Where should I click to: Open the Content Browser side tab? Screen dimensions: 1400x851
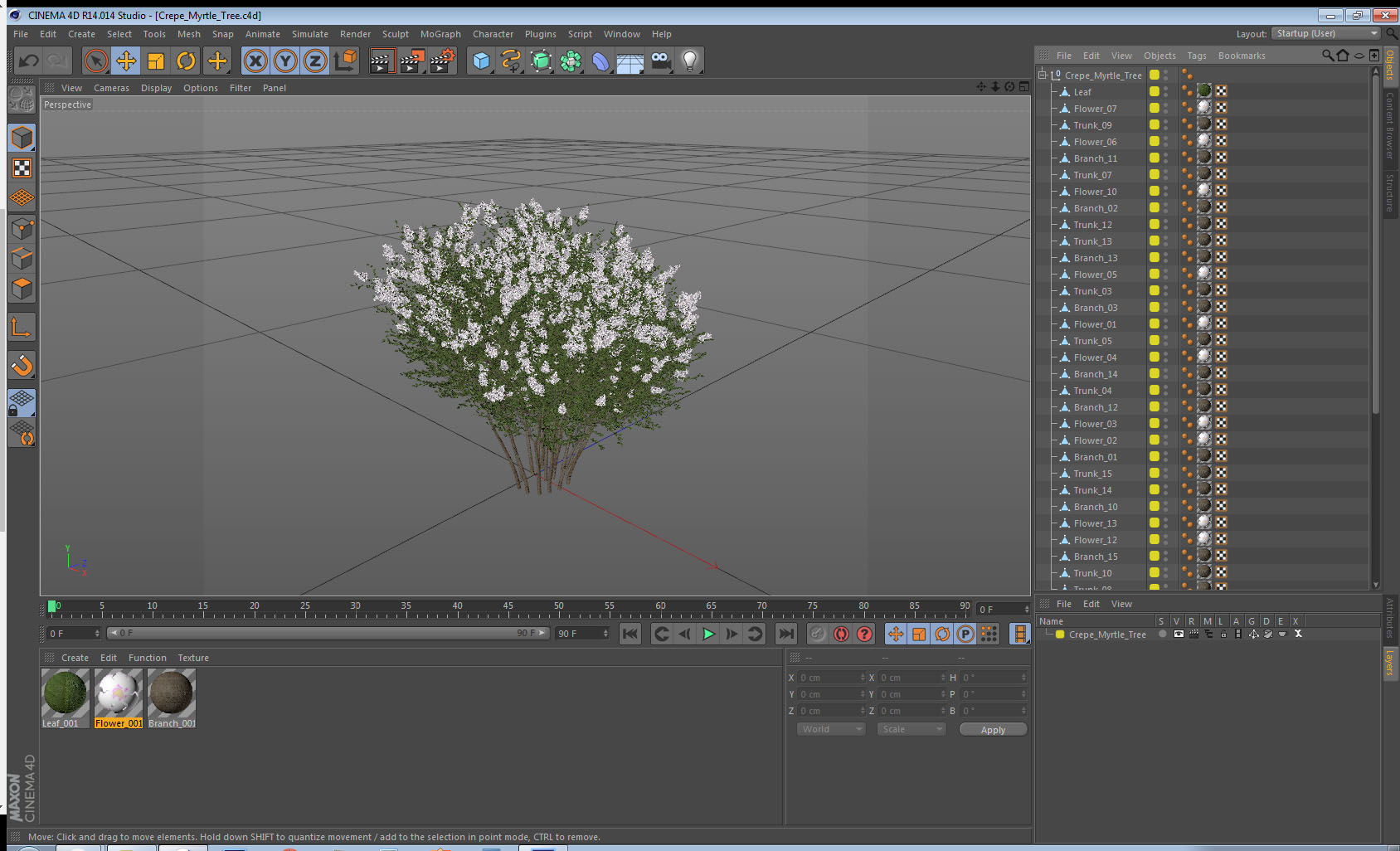point(1389,124)
